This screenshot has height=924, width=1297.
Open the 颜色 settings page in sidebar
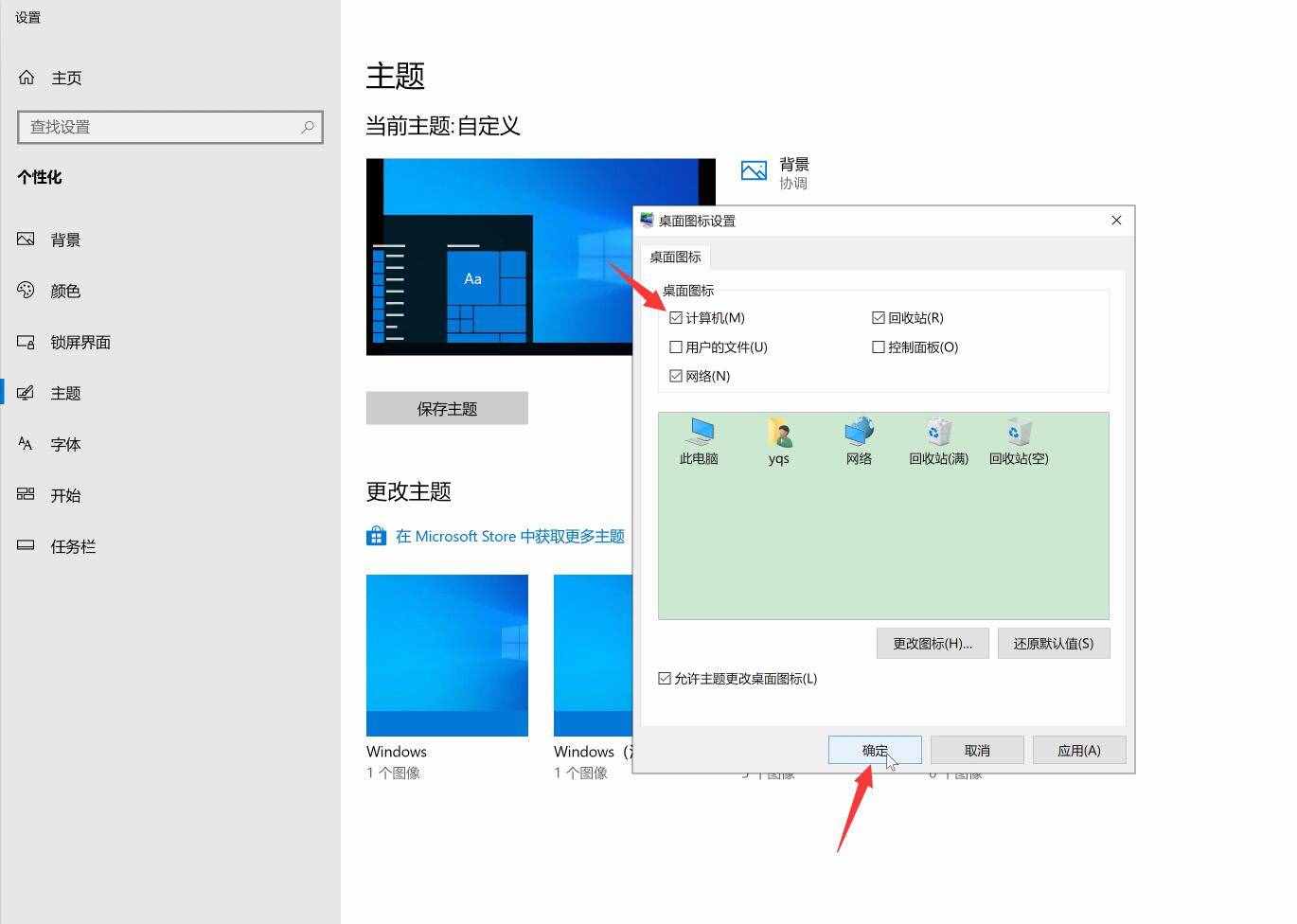pyautogui.click(x=65, y=291)
